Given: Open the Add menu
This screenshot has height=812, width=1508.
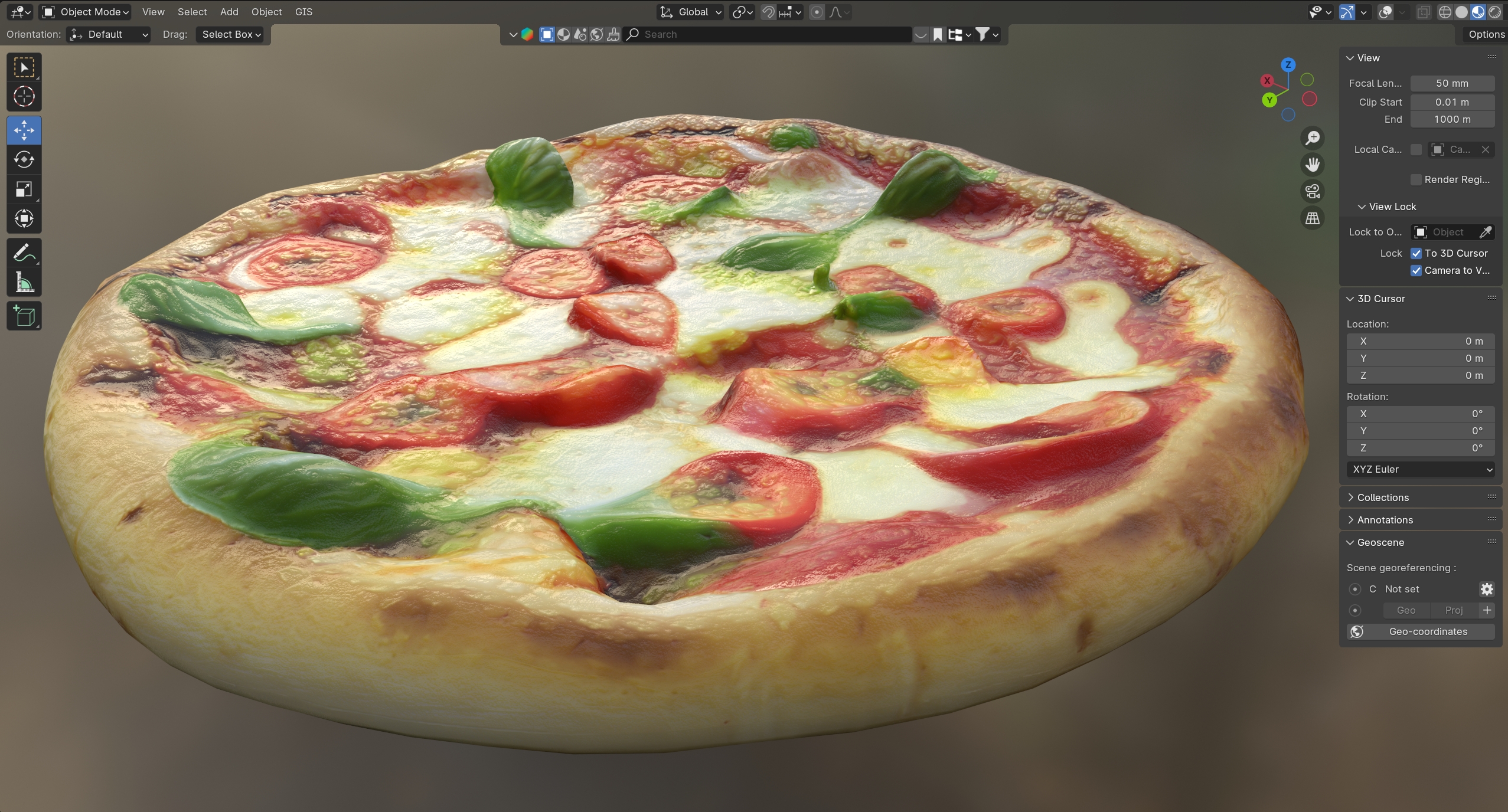Looking at the screenshot, I should point(229,12).
